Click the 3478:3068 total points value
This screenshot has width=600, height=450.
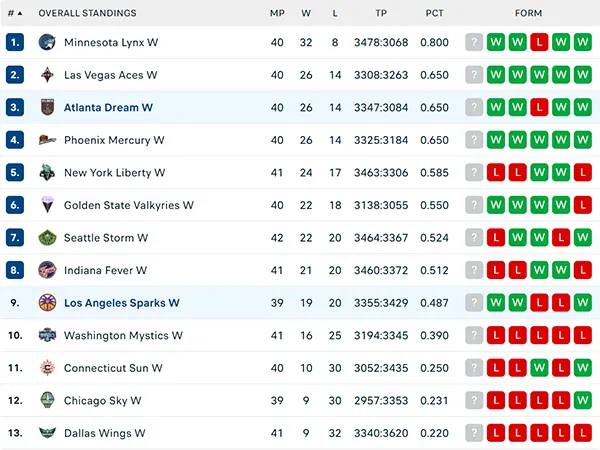381,42
